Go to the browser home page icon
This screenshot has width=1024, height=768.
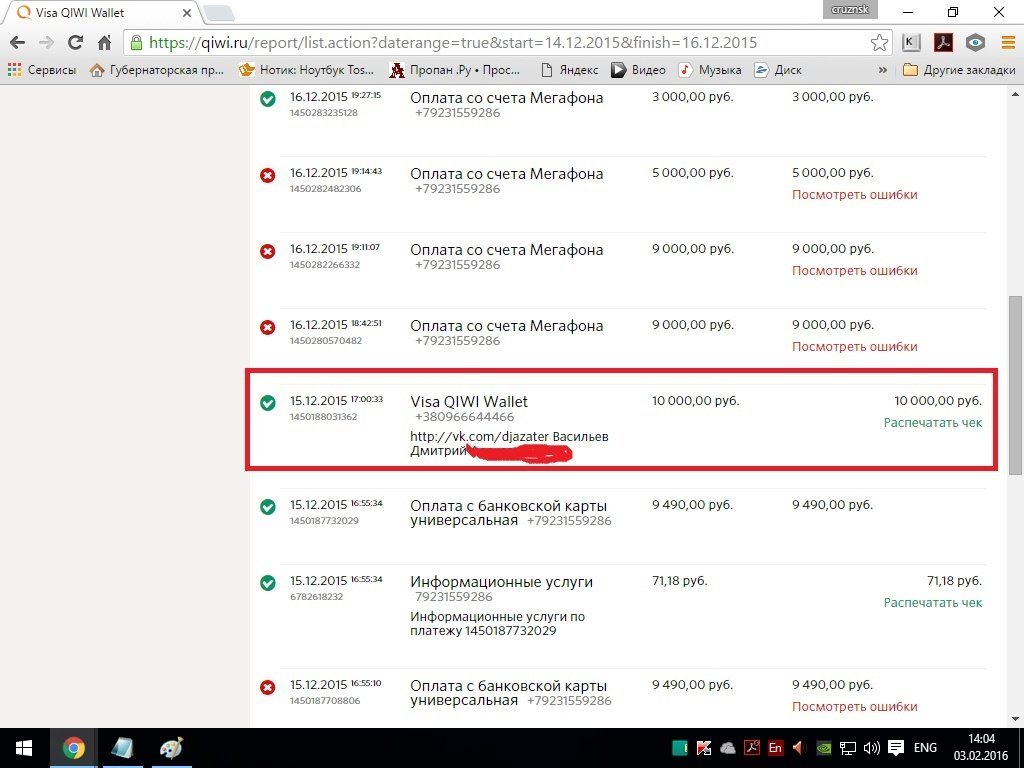pyautogui.click(x=104, y=43)
